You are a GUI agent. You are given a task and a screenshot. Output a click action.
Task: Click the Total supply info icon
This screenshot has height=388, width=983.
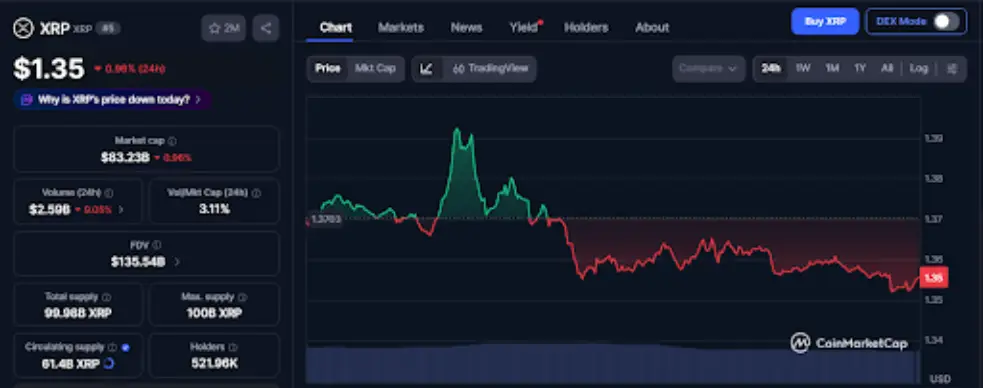click(107, 297)
